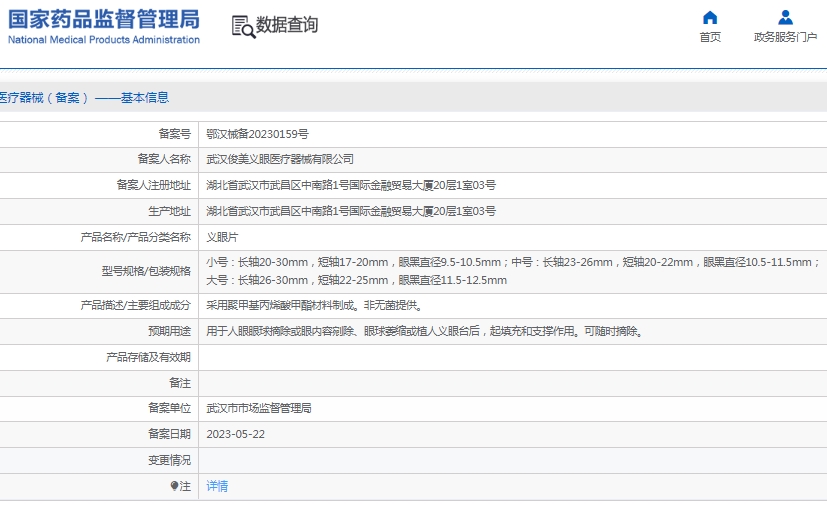Screen dimensions: 827x506
Task: Click the 备案人名称 label
Action: tap(164, 159)
